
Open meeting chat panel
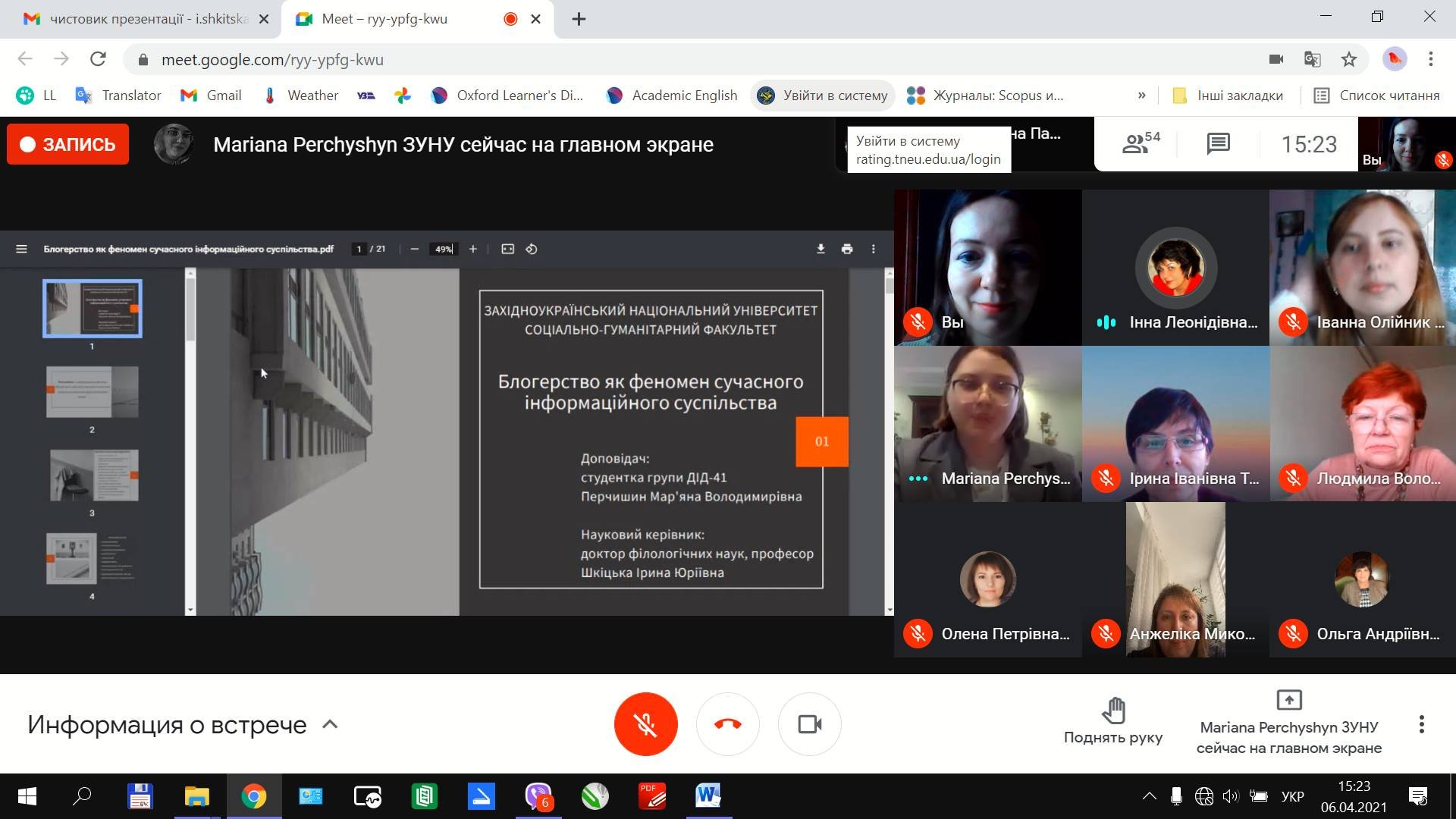[x=1218, y=143]
